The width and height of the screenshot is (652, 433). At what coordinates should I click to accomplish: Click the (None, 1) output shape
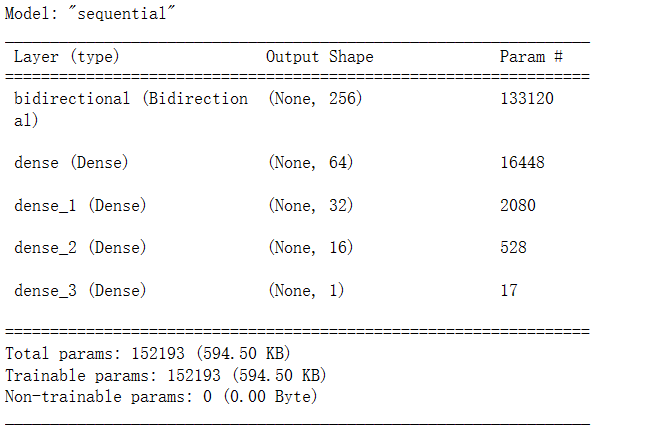coord(306,290)
